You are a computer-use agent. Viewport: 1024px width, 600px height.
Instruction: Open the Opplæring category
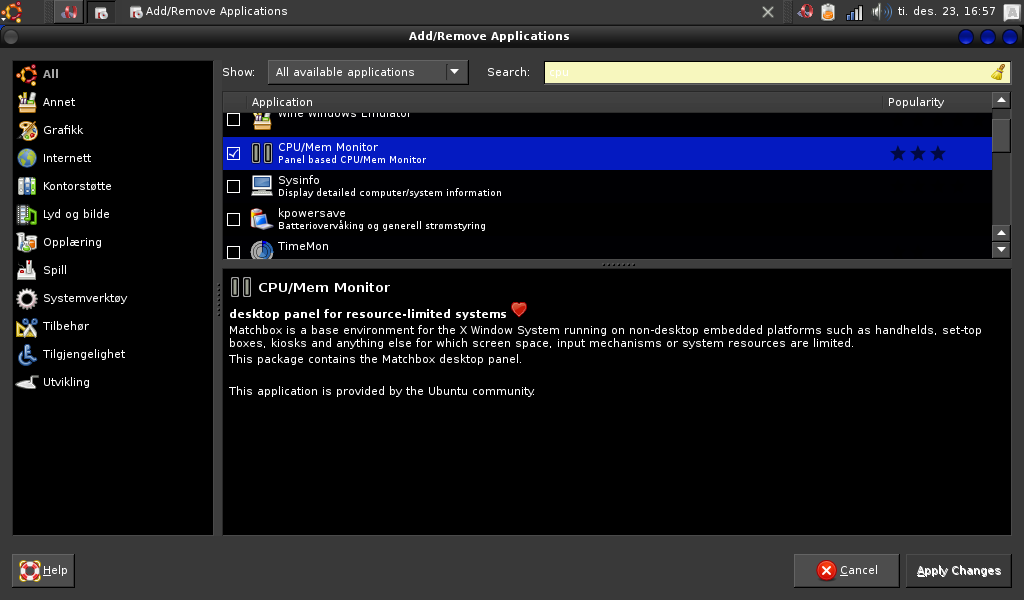click(x=59, y=242)
